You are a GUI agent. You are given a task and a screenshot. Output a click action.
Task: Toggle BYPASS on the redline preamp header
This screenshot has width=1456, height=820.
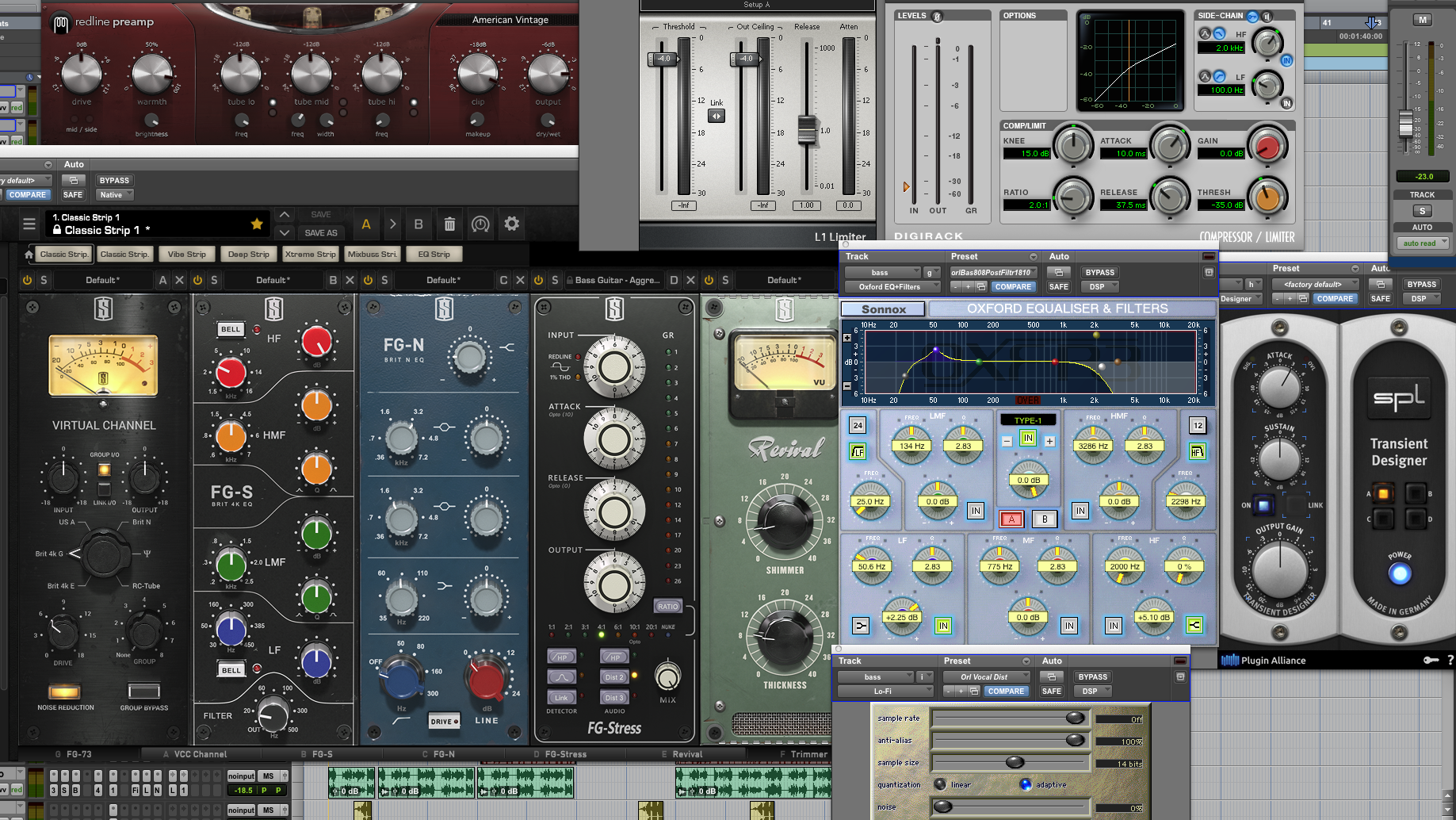[114, 180]
